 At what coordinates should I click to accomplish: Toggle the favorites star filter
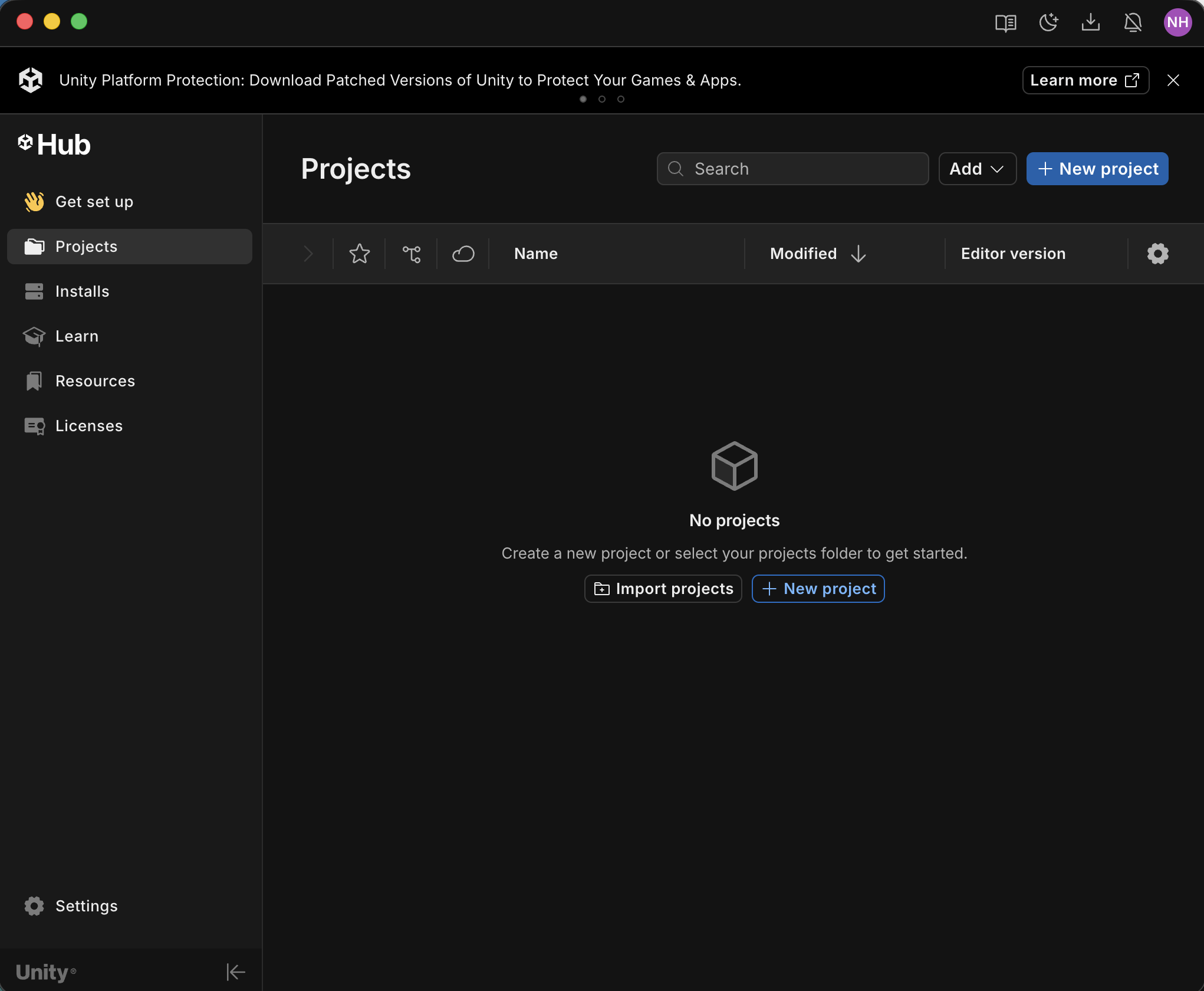[359, 254]
